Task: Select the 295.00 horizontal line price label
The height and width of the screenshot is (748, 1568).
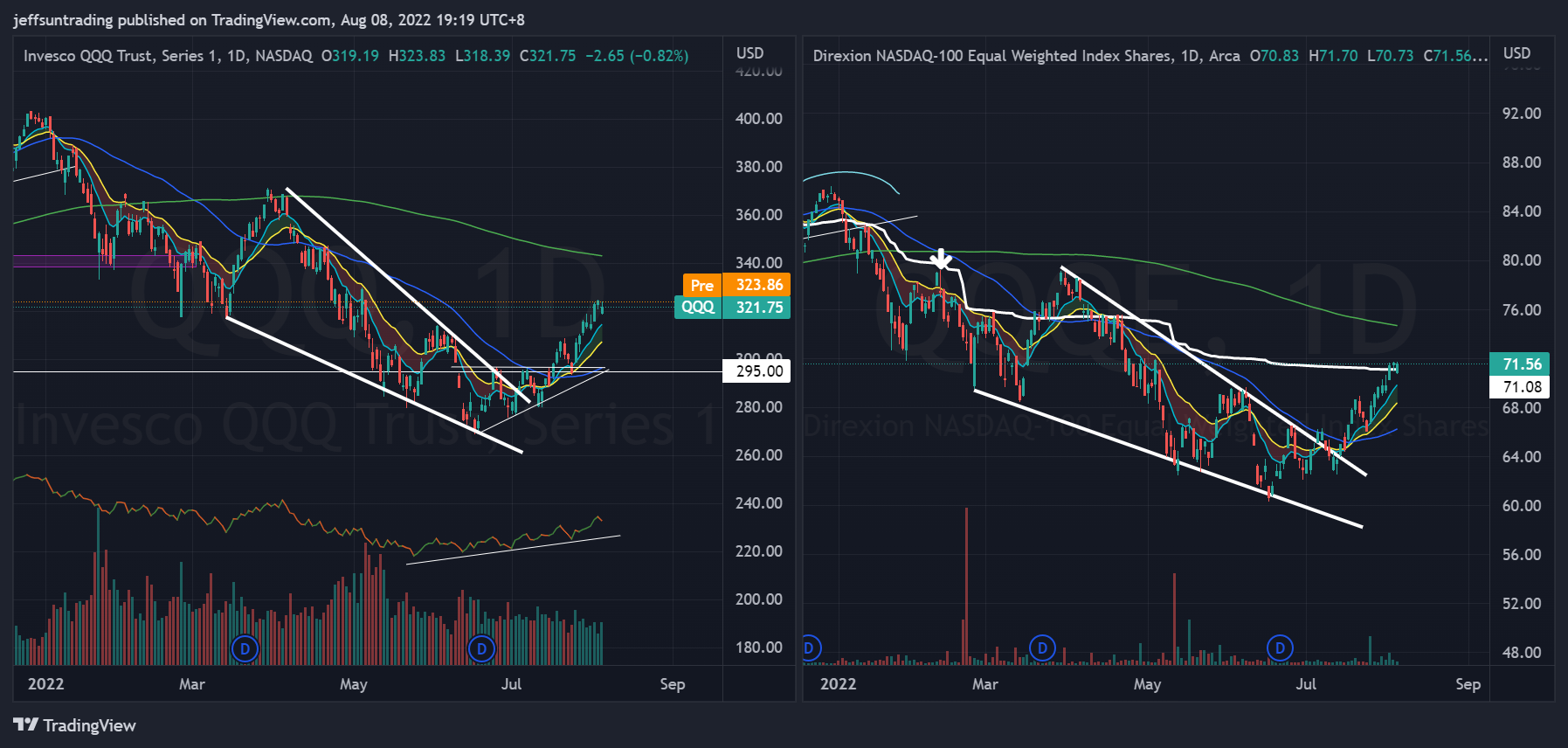Action: click(x=756, y=371)
